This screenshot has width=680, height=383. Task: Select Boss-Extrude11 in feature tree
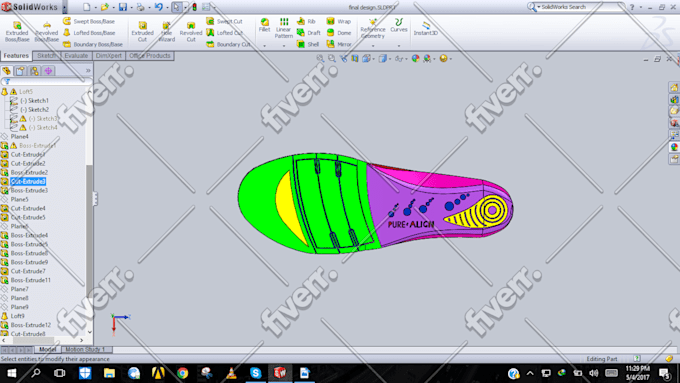30,280
